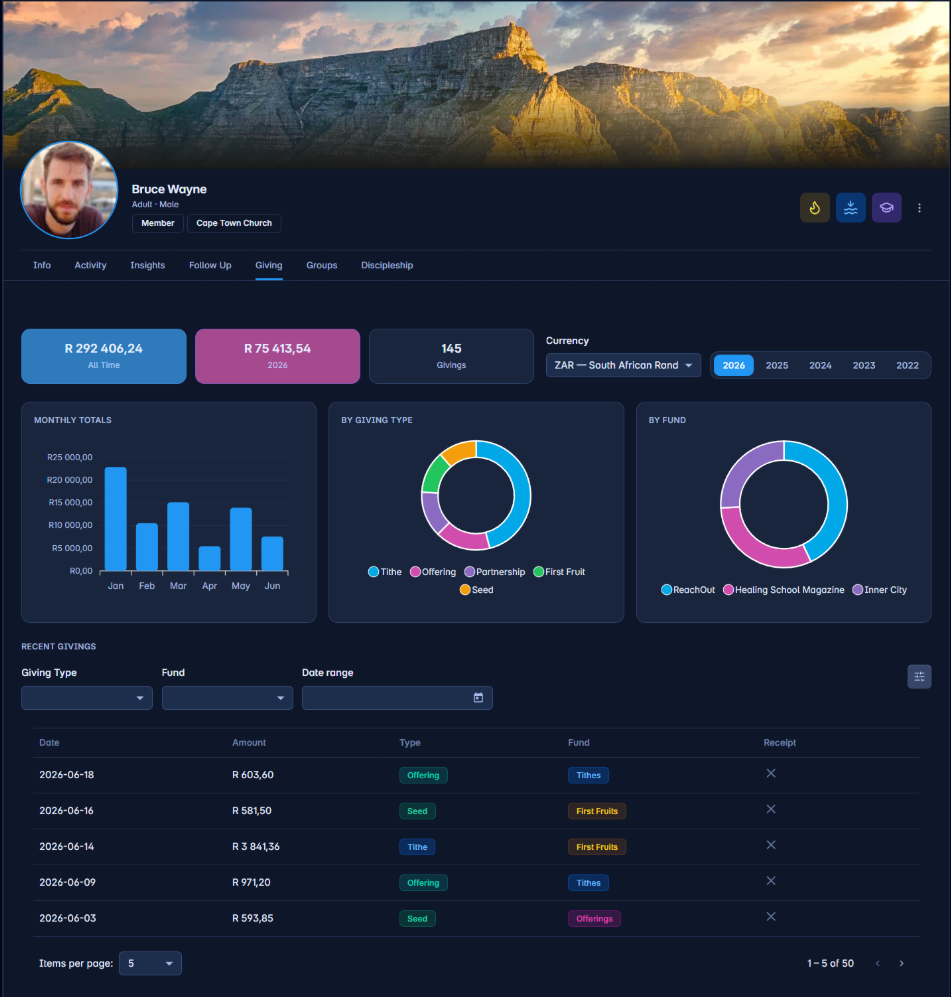The height and width of the screenshot is (997, 951).
Task: Open the three-dot more options menu
Action: pyautogui.click(x=919, y=208)
